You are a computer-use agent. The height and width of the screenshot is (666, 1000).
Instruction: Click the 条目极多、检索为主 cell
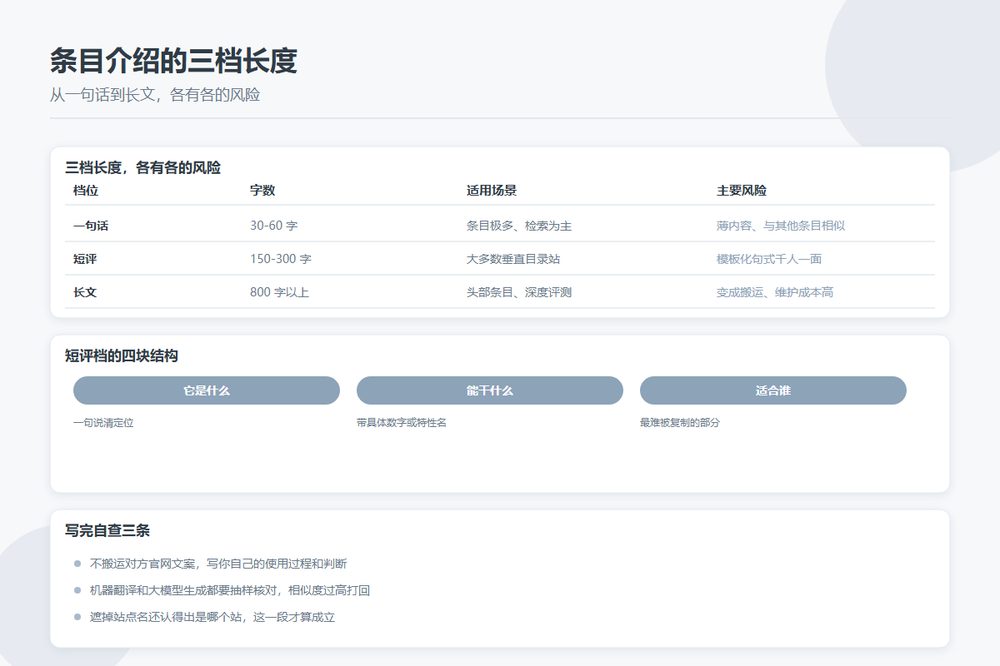pyautogui.click(x=518, y=225)
